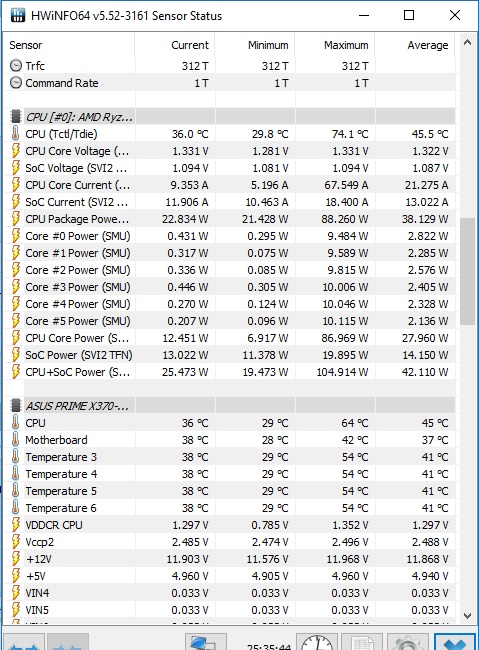Select the CPU Core Current row label

pyautogui.click(x=78, y=185)
